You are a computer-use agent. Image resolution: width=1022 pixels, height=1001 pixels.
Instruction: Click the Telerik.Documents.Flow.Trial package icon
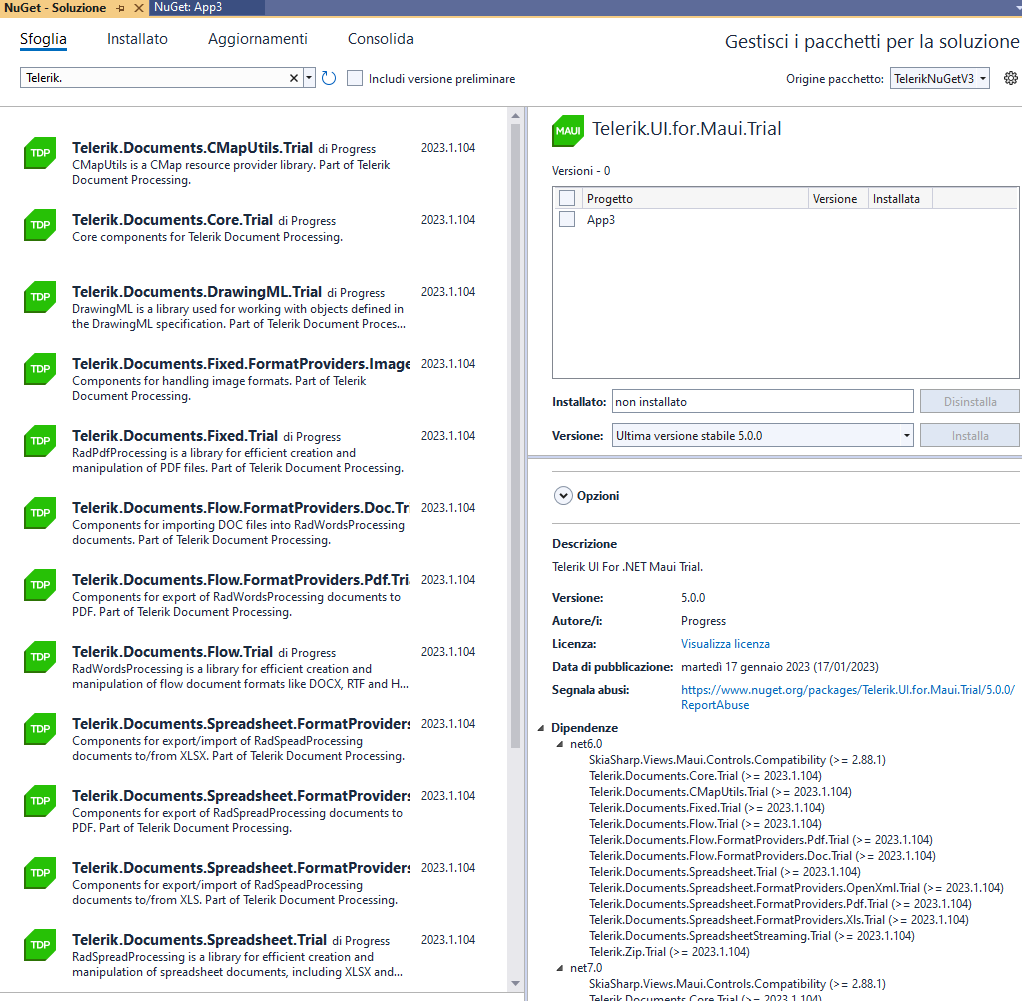40,657
